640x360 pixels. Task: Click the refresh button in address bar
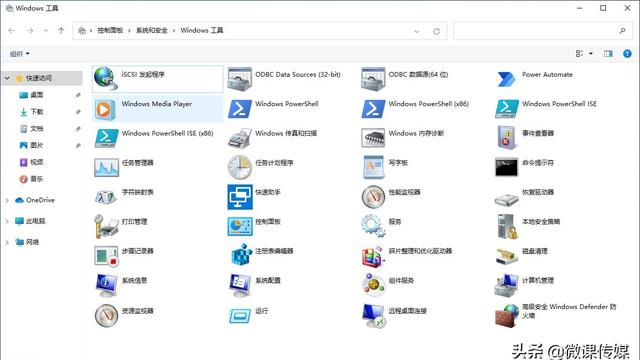436,31
